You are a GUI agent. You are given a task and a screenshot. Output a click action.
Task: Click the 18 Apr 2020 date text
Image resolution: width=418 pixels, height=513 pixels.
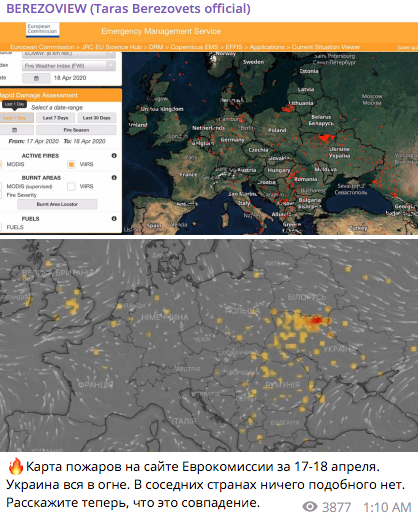[70, 78]
